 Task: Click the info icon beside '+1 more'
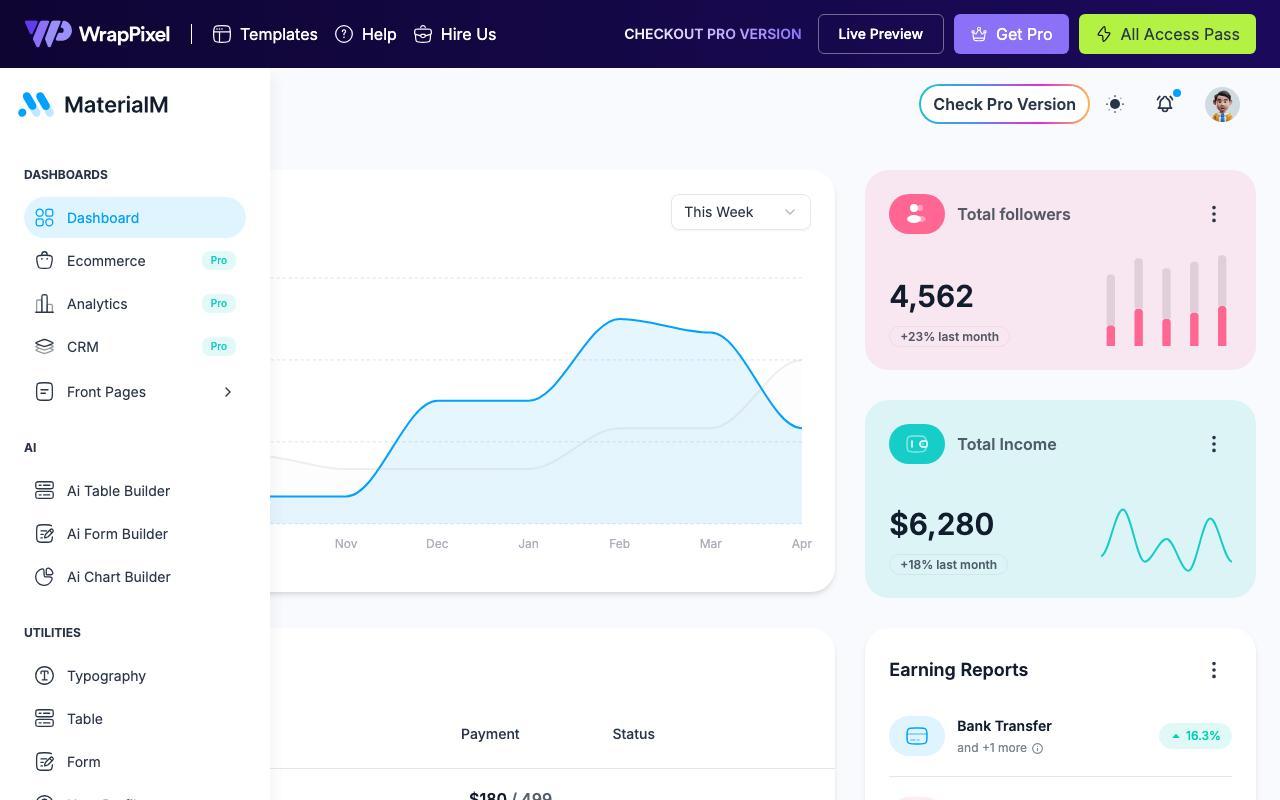(x=1037, y=748)
